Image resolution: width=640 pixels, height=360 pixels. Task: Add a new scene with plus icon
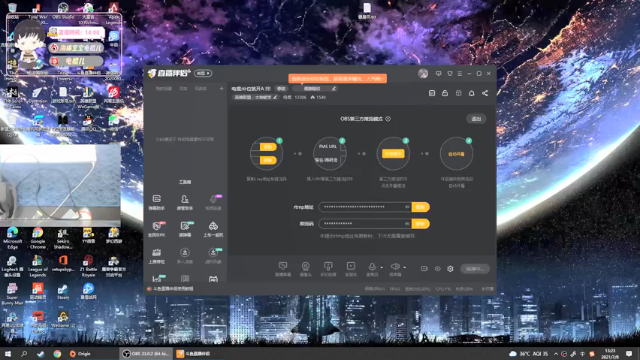pos(221,89)
